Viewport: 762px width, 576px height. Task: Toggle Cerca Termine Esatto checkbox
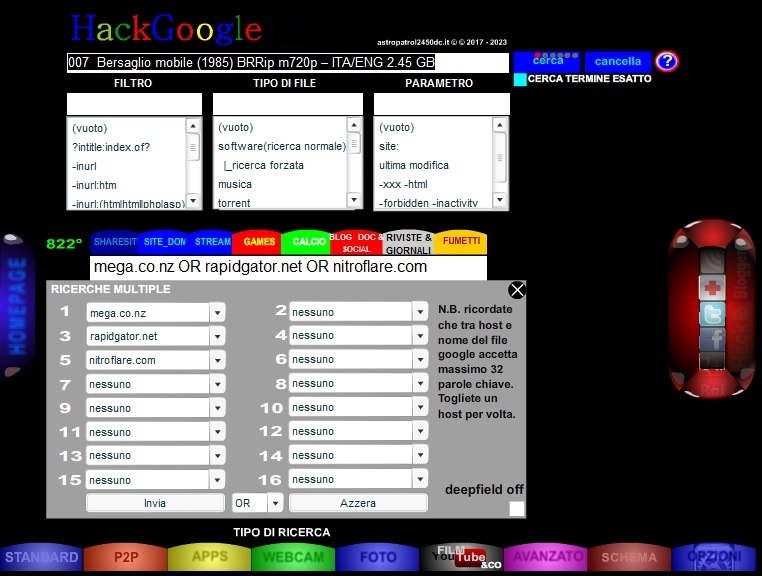[x=520, y=79]
